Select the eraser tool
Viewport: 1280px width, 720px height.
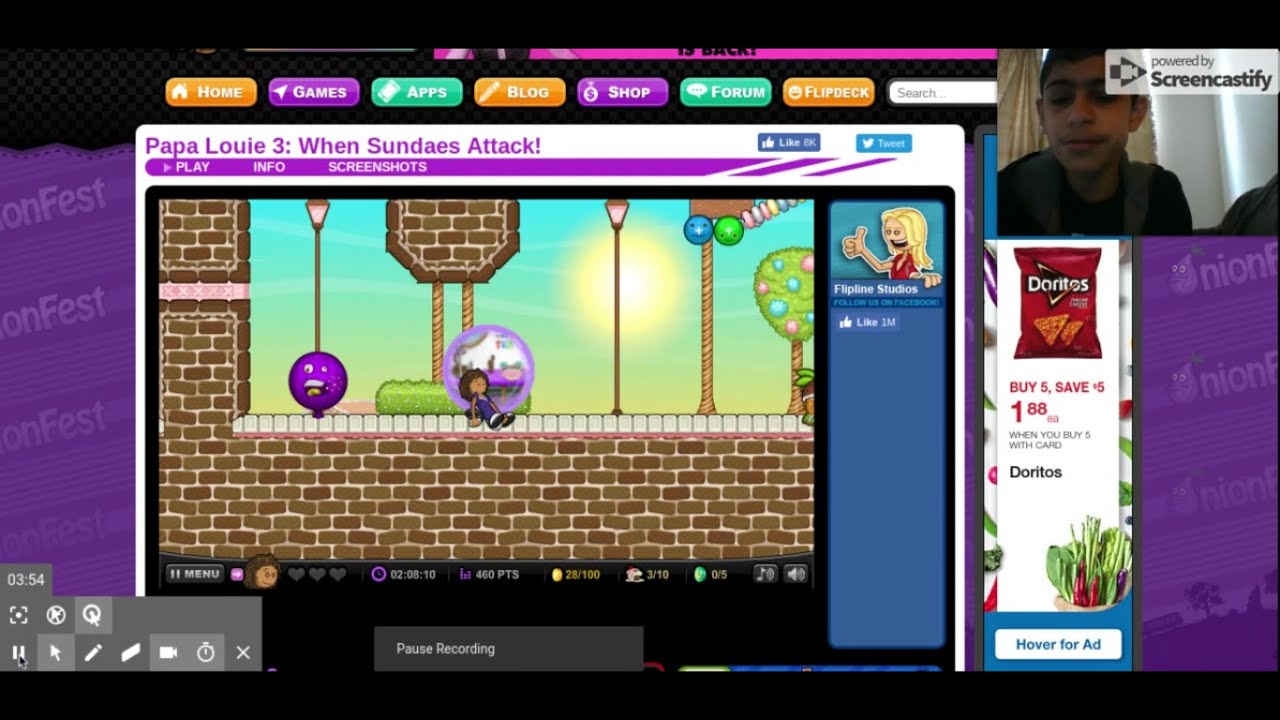click(x=131, y=653)
